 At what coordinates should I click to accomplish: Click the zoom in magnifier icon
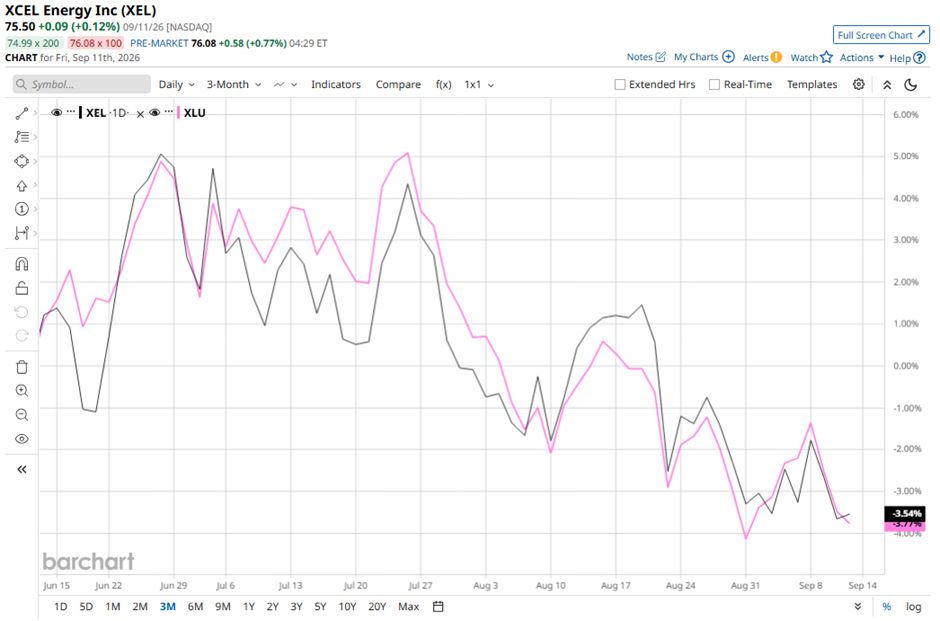click(22, 391)
